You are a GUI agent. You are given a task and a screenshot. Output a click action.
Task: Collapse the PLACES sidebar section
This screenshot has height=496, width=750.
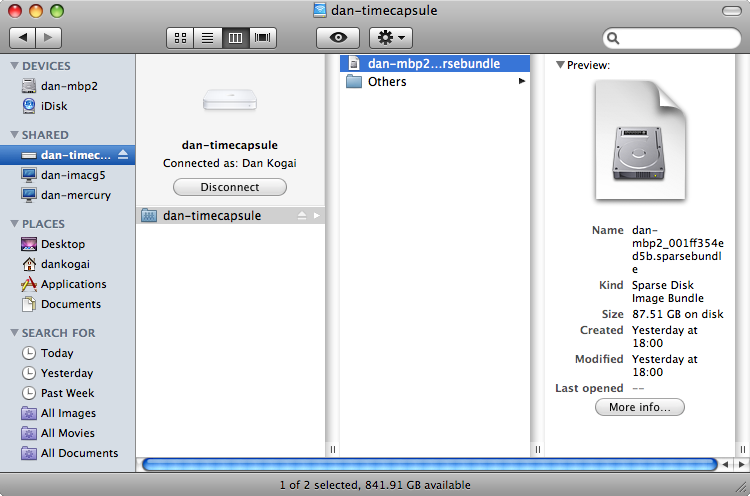click(14, 224)
